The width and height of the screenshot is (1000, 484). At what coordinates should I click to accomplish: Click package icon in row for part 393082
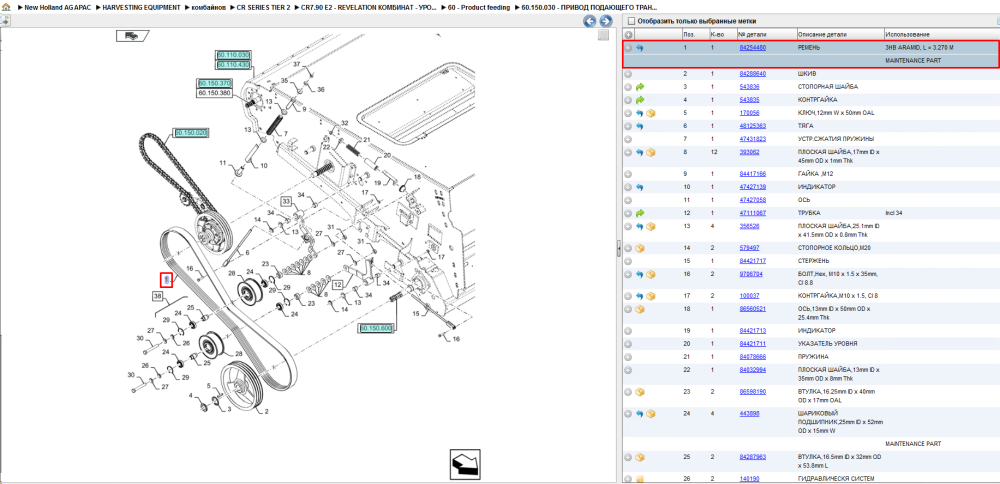coord(651,152)
